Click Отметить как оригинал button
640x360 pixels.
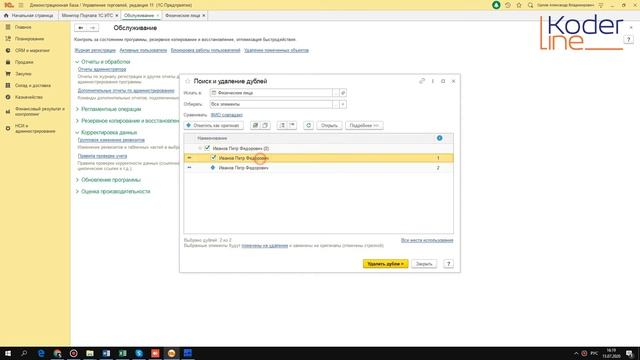213,125
